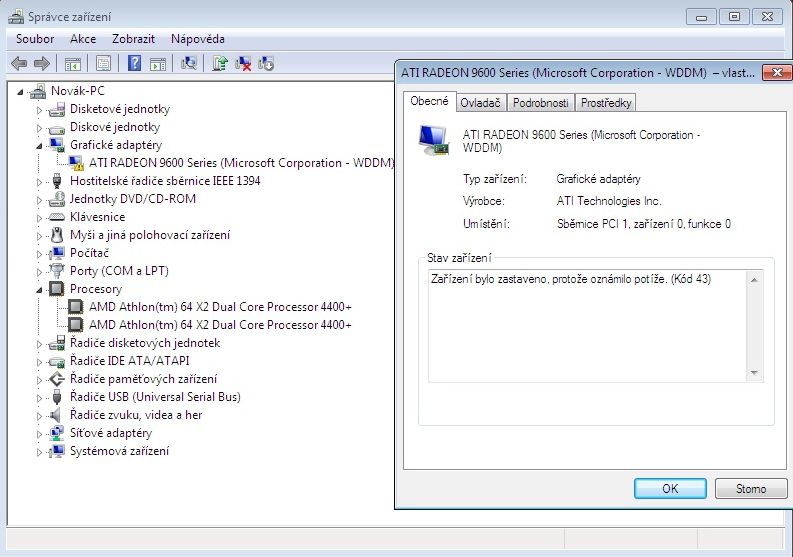Select Řadiče paměťových zařízení in the tree

[143, 379]
